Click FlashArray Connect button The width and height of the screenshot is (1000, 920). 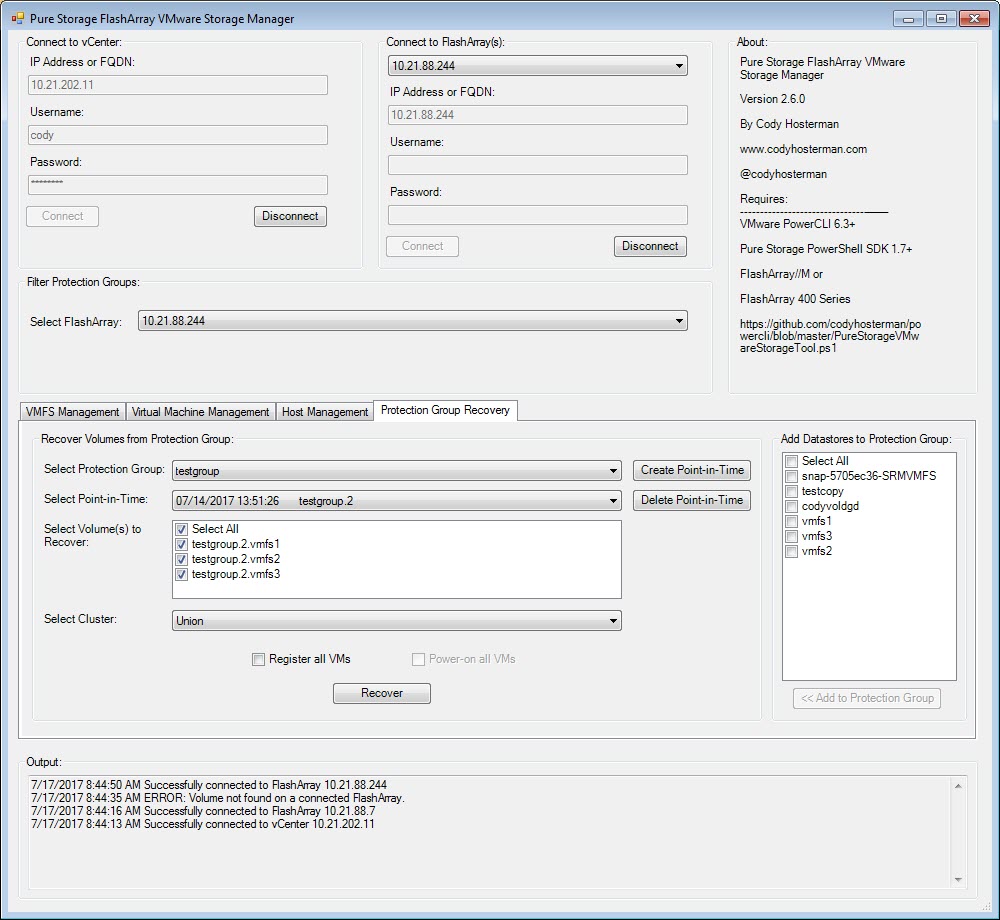point(422,246)
